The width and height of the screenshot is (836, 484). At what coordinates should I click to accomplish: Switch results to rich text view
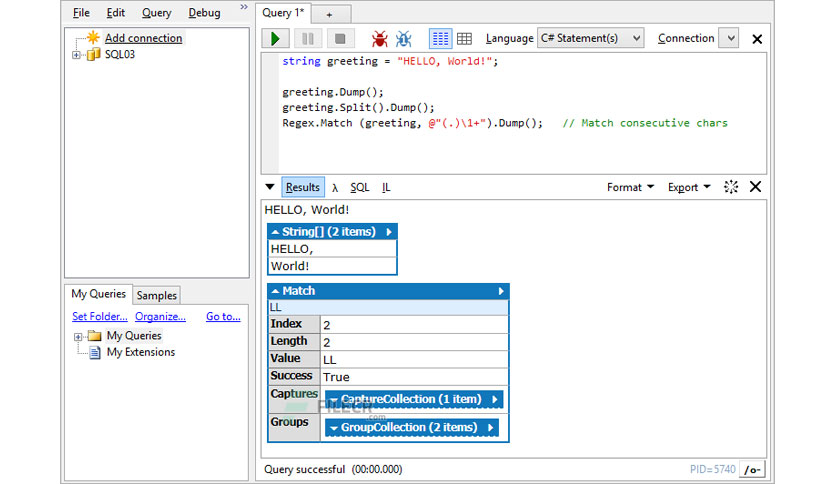point(440,38)
